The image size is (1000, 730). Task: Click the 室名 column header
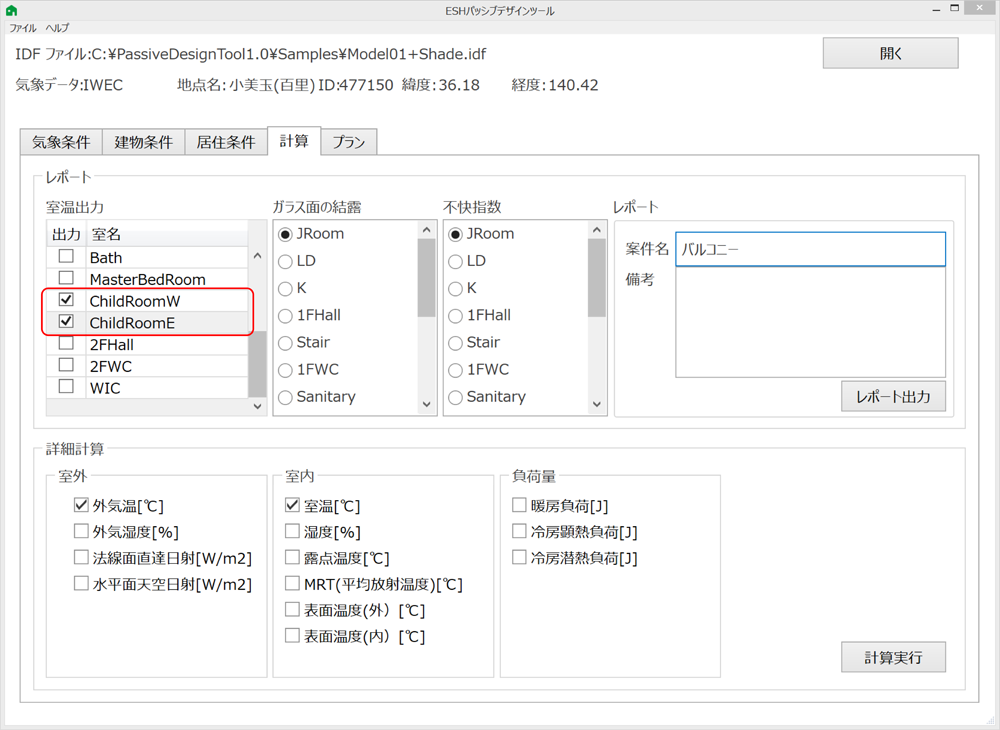tap(166, 234)
